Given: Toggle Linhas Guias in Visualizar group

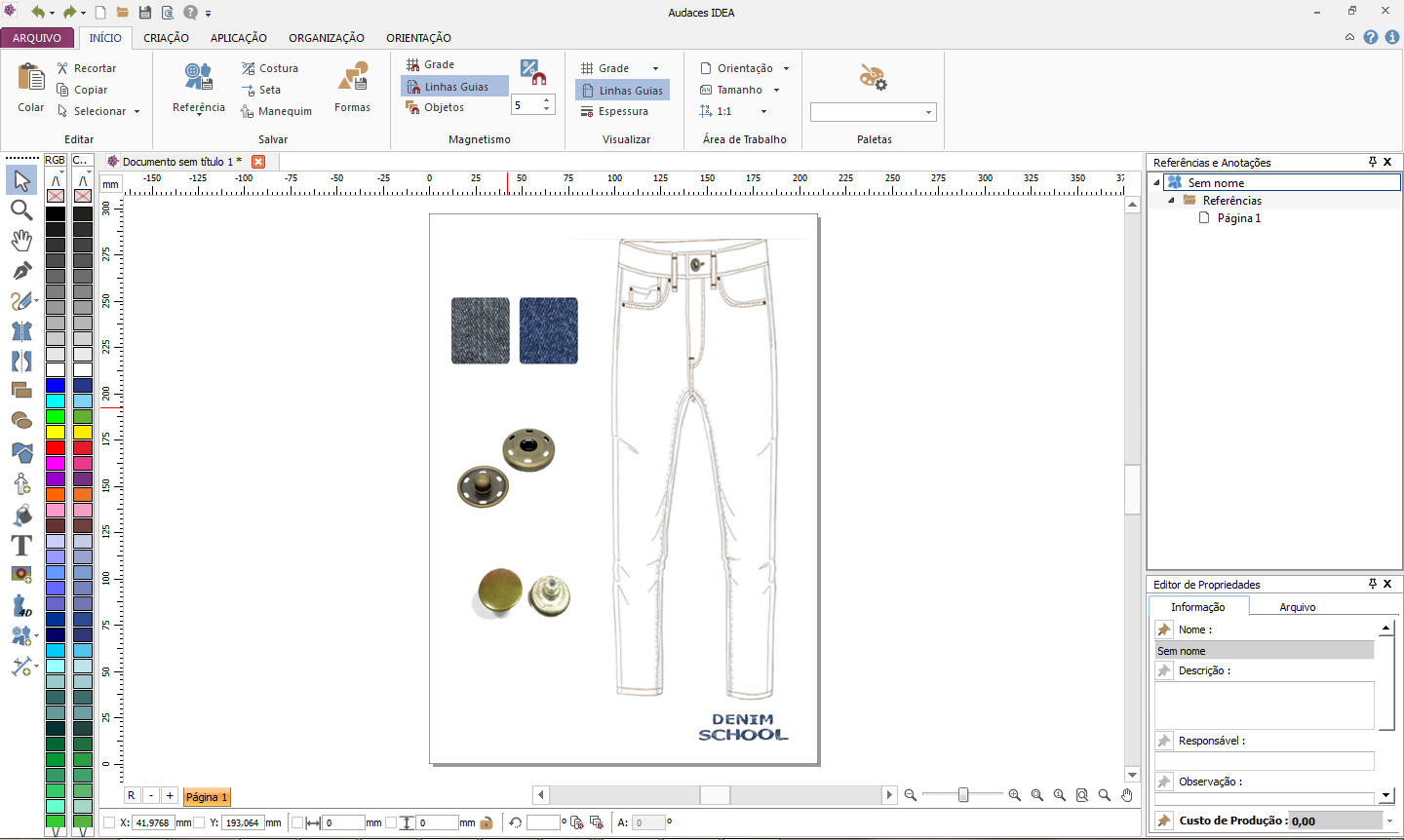Looking at the screenshot, I should [622, 91].
